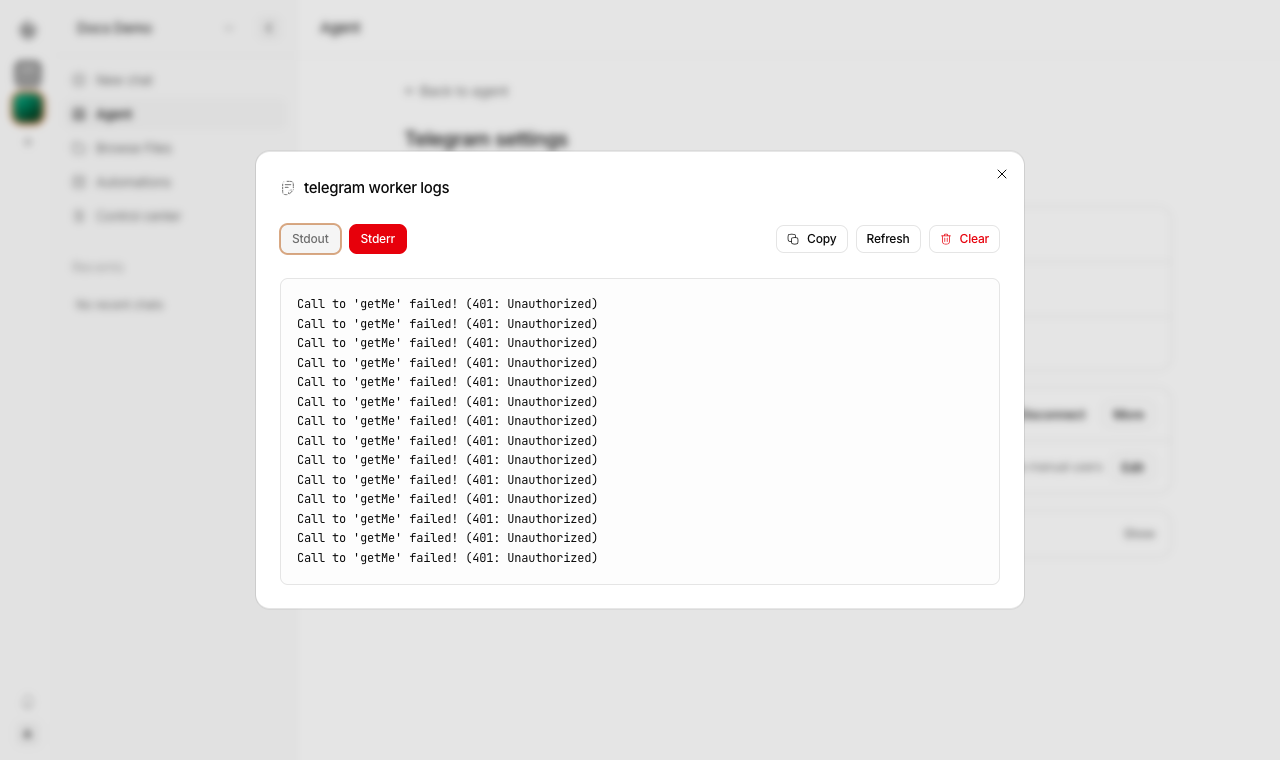Click inside the log output panel

pos(640,431)
